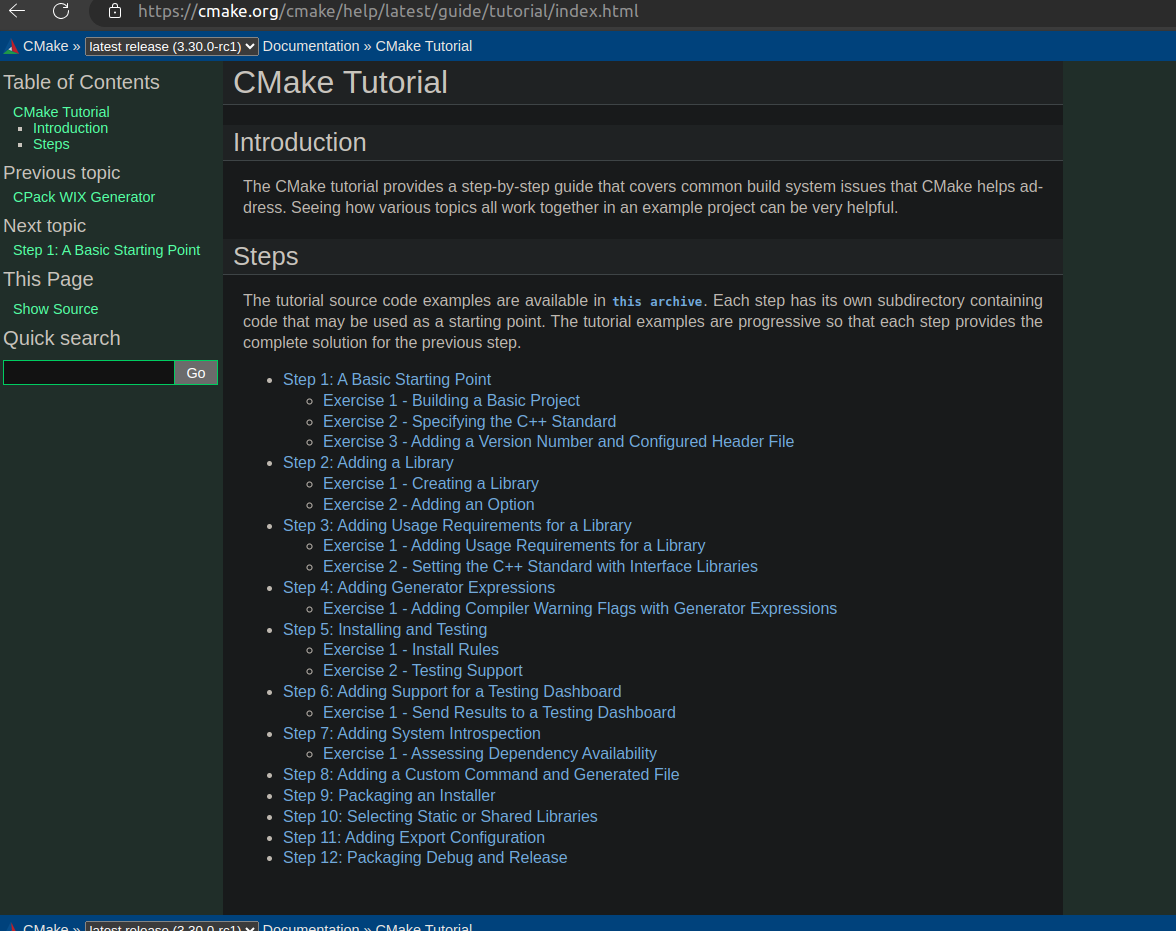The width and height of the screenshot is (1176, 931).
Task: Open Step 6: Adding Support for a Testing Dashboard
Action: click(x=452, y=692)
